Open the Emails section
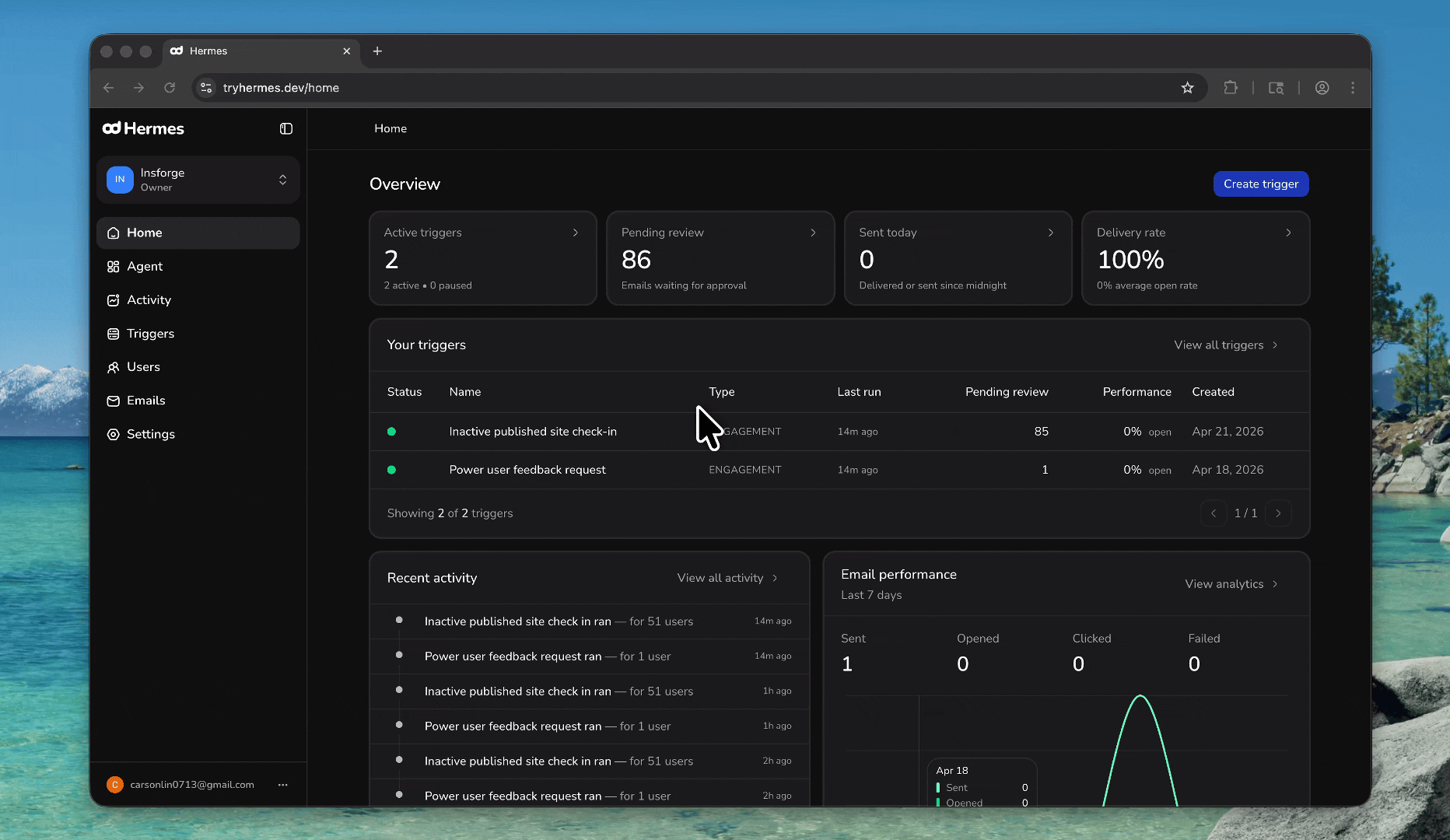This screenshot has width=1450, height=840. (146, 401)
